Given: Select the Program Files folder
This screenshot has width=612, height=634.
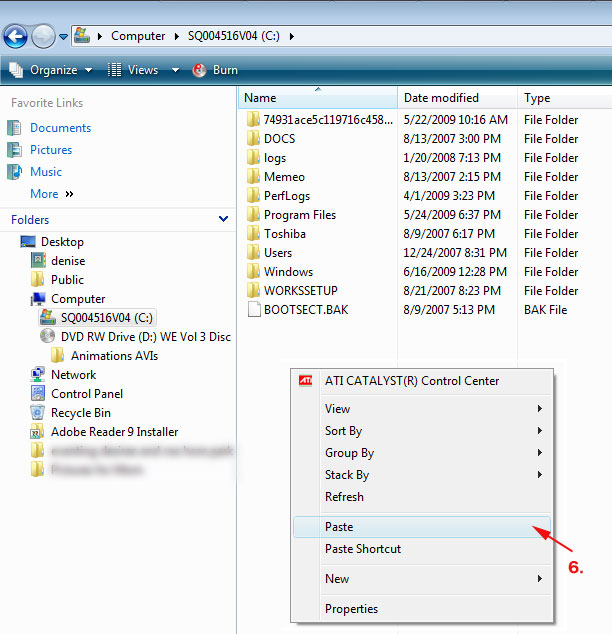Looking at the screenshot, I should 299,215.
